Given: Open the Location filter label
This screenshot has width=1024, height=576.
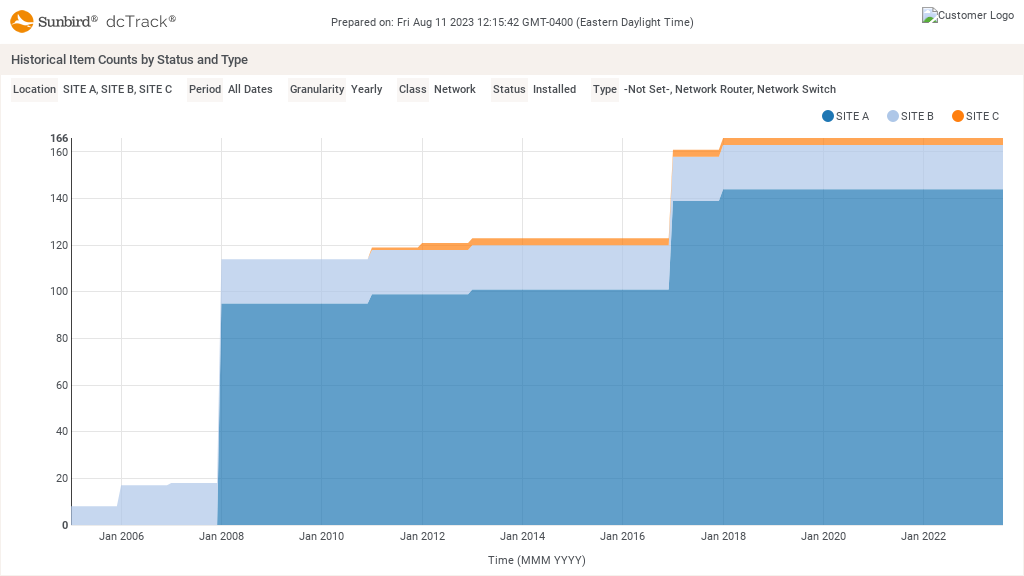Looking at the screenshot, I should pyautogui.click(x=34, y=89).
